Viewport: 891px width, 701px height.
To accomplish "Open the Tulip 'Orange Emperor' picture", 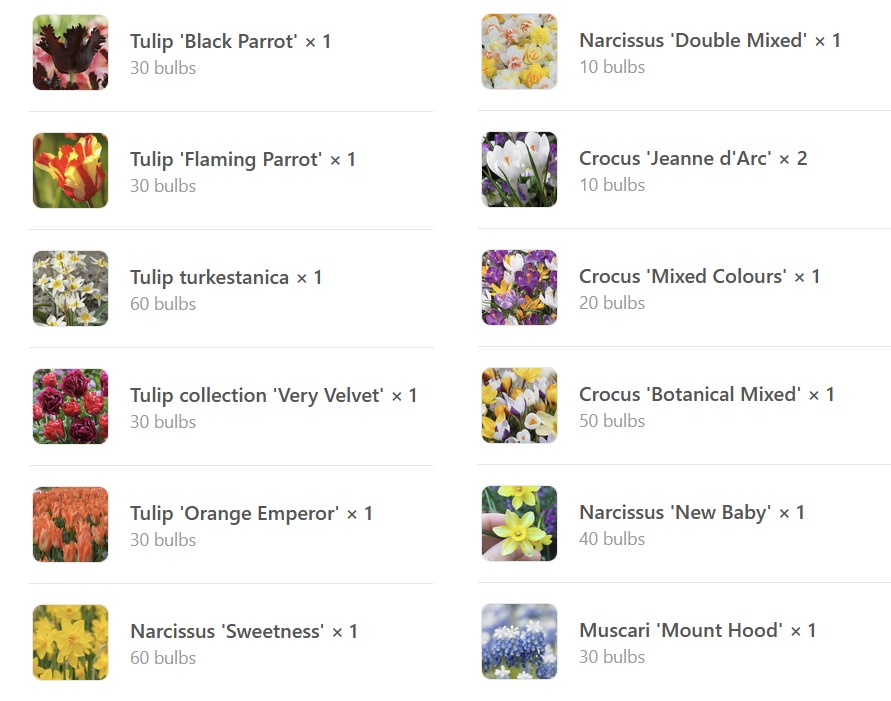I will [70, 525].
